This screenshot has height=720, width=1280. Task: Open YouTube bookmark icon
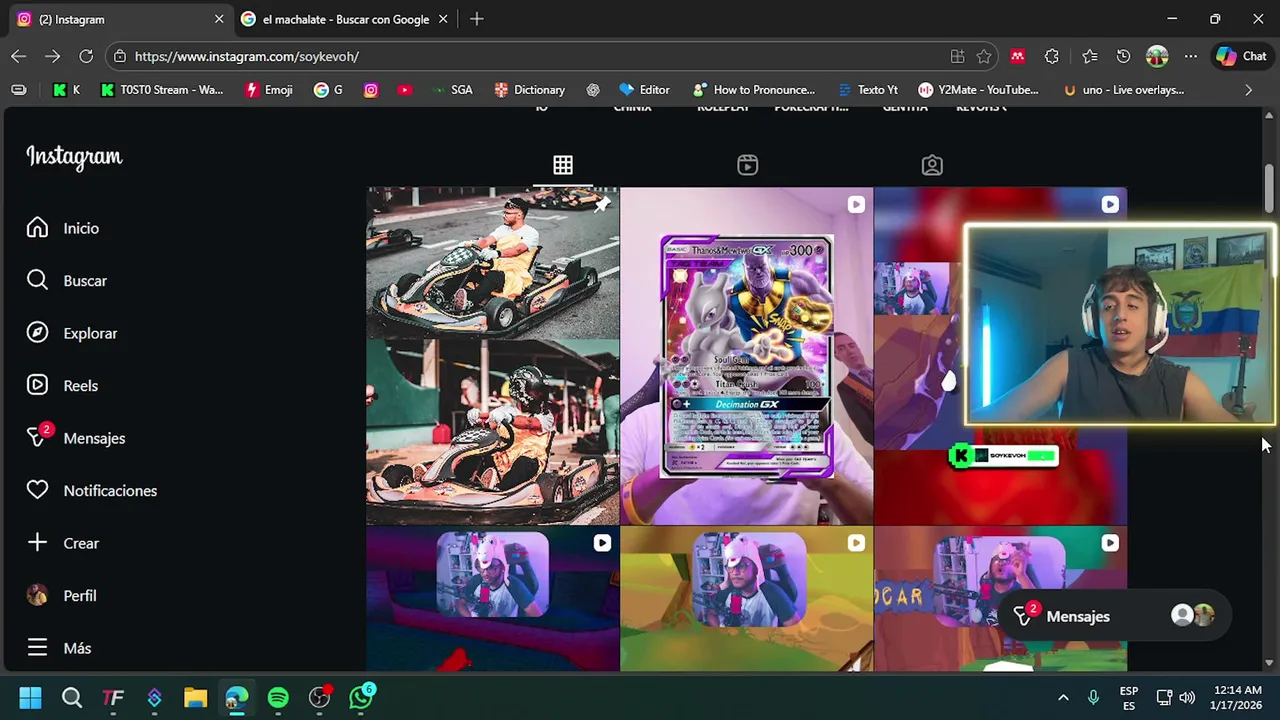(x=404, y=90)
